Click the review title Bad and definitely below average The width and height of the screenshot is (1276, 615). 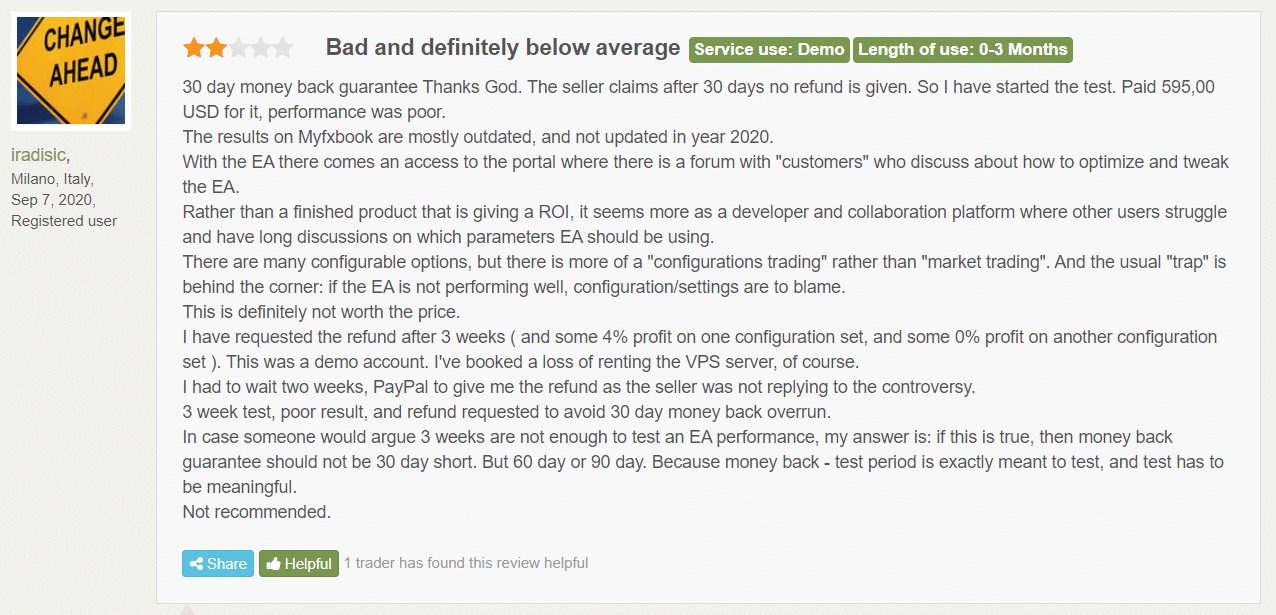[x=503, y=47]
